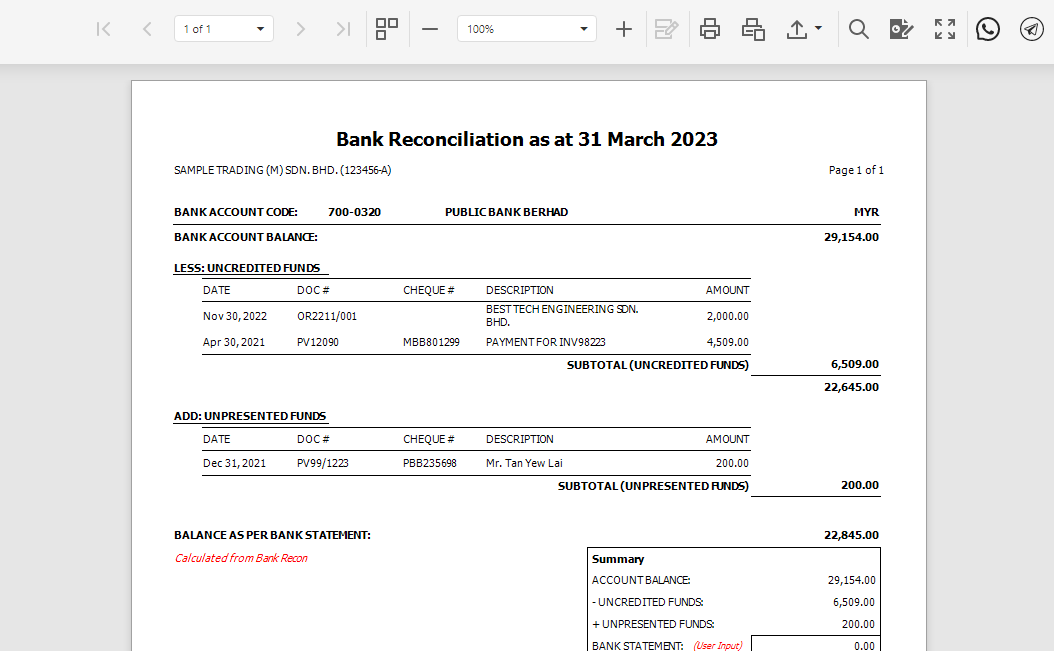Click description 'BEST TECH ENGINEERING SDN. BHD.'

point(562,315)
